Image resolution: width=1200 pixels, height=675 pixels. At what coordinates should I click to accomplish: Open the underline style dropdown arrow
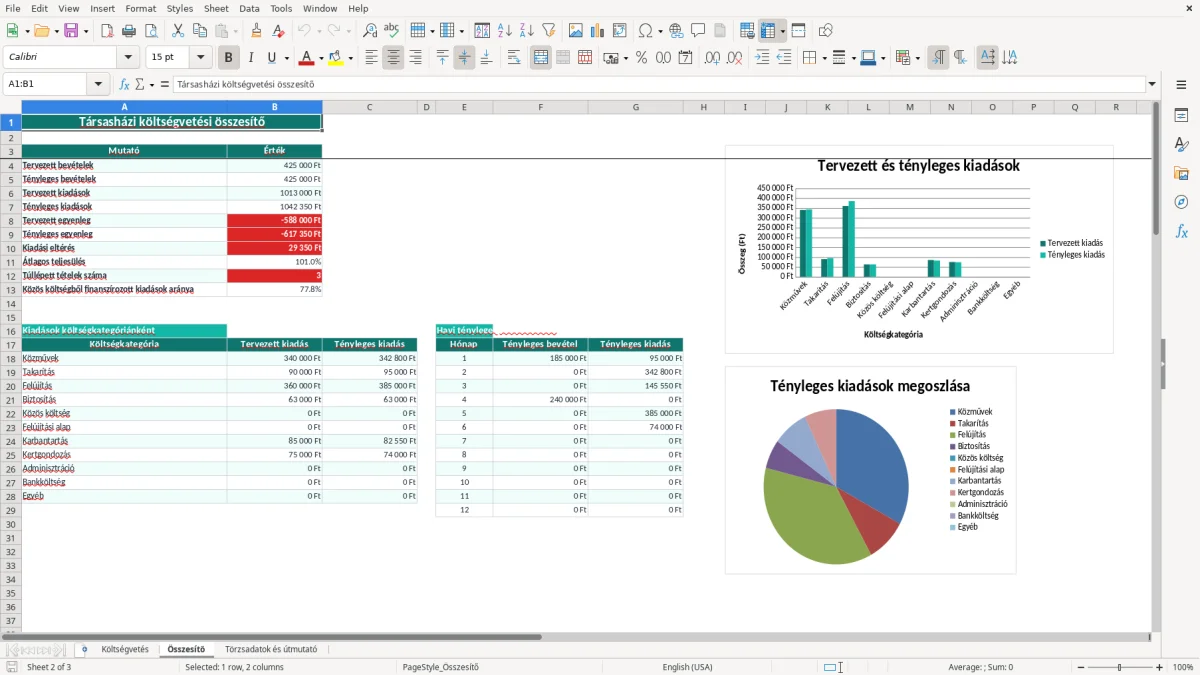pyautogui.click(x=286, y=58)
